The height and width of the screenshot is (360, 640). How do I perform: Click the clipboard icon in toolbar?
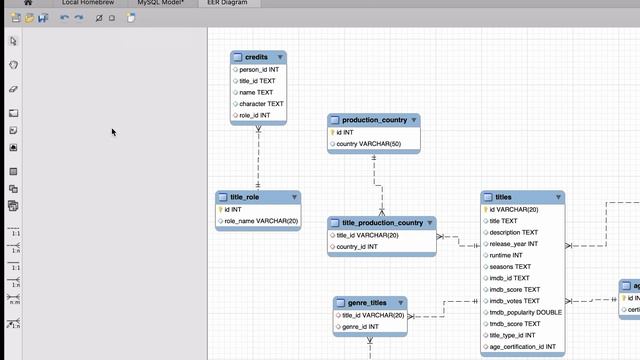point(131,18)
